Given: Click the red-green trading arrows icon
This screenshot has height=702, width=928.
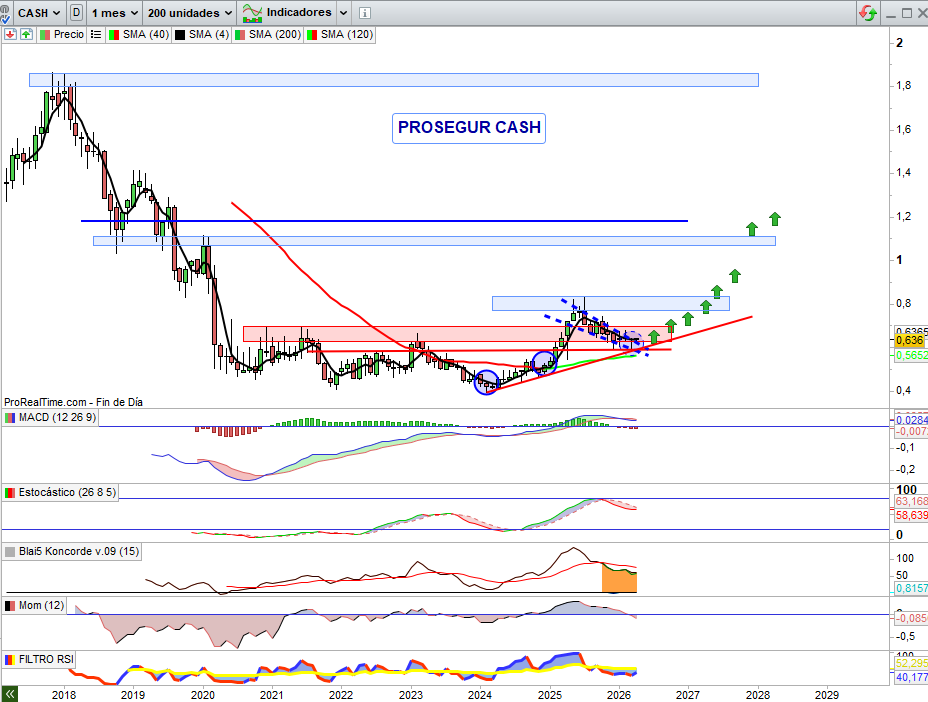Looking at the screenshot, I should click(868, 12).
